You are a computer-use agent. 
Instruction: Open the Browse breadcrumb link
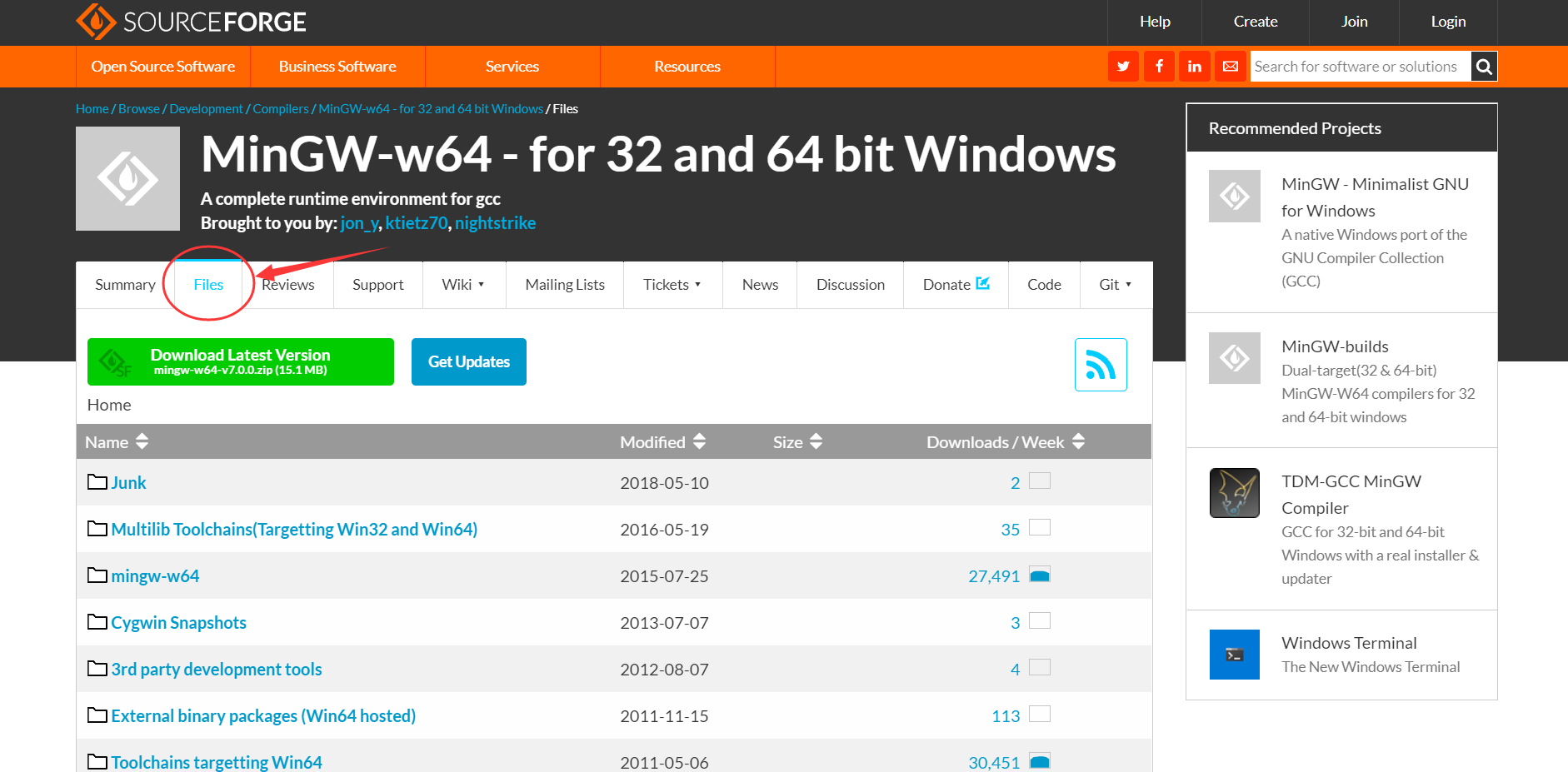pyautogui.click(x=139, y=109)
